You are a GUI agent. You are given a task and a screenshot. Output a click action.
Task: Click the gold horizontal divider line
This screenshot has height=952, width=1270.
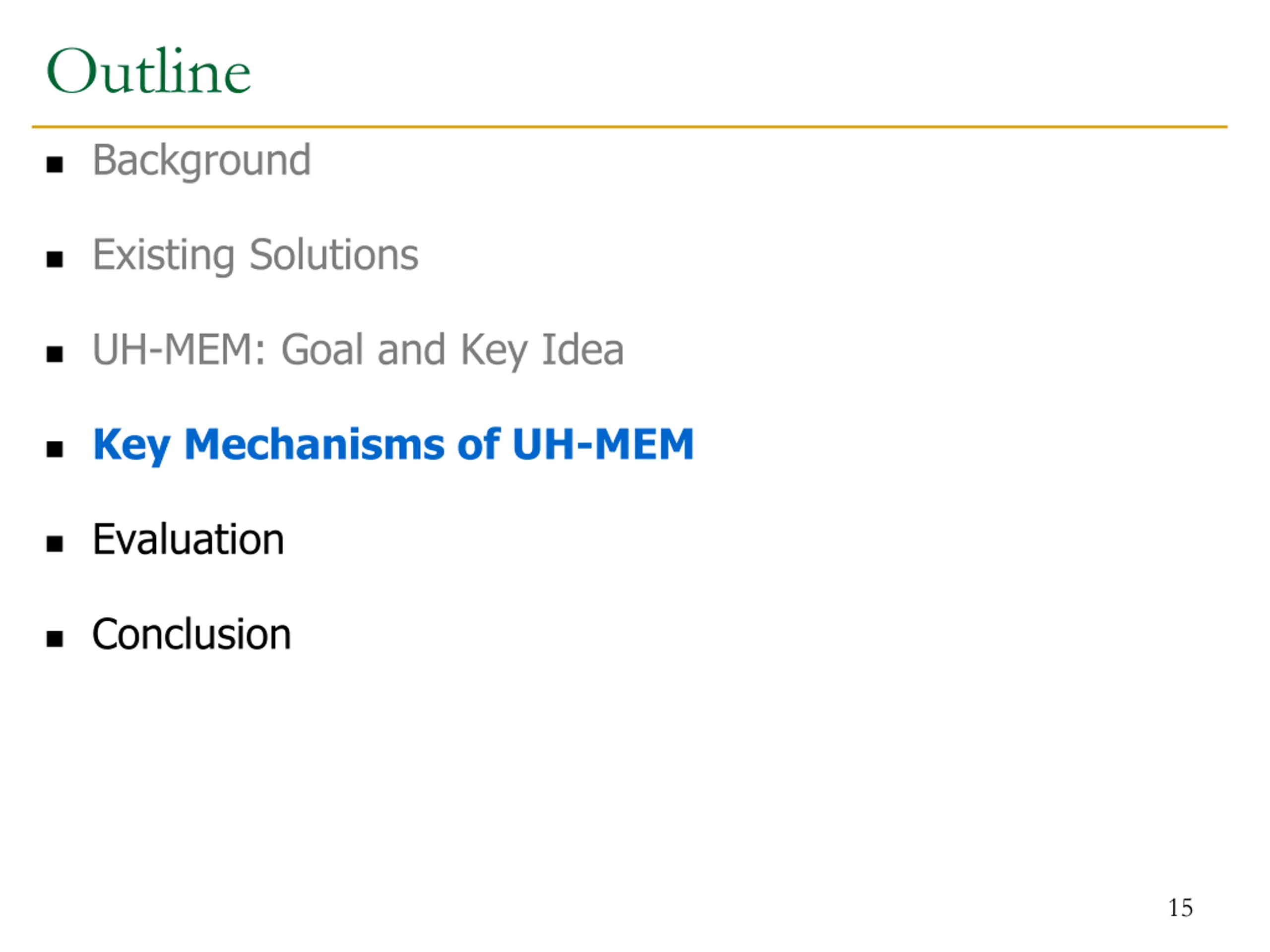pyautogui.click(x=630, y=127)
